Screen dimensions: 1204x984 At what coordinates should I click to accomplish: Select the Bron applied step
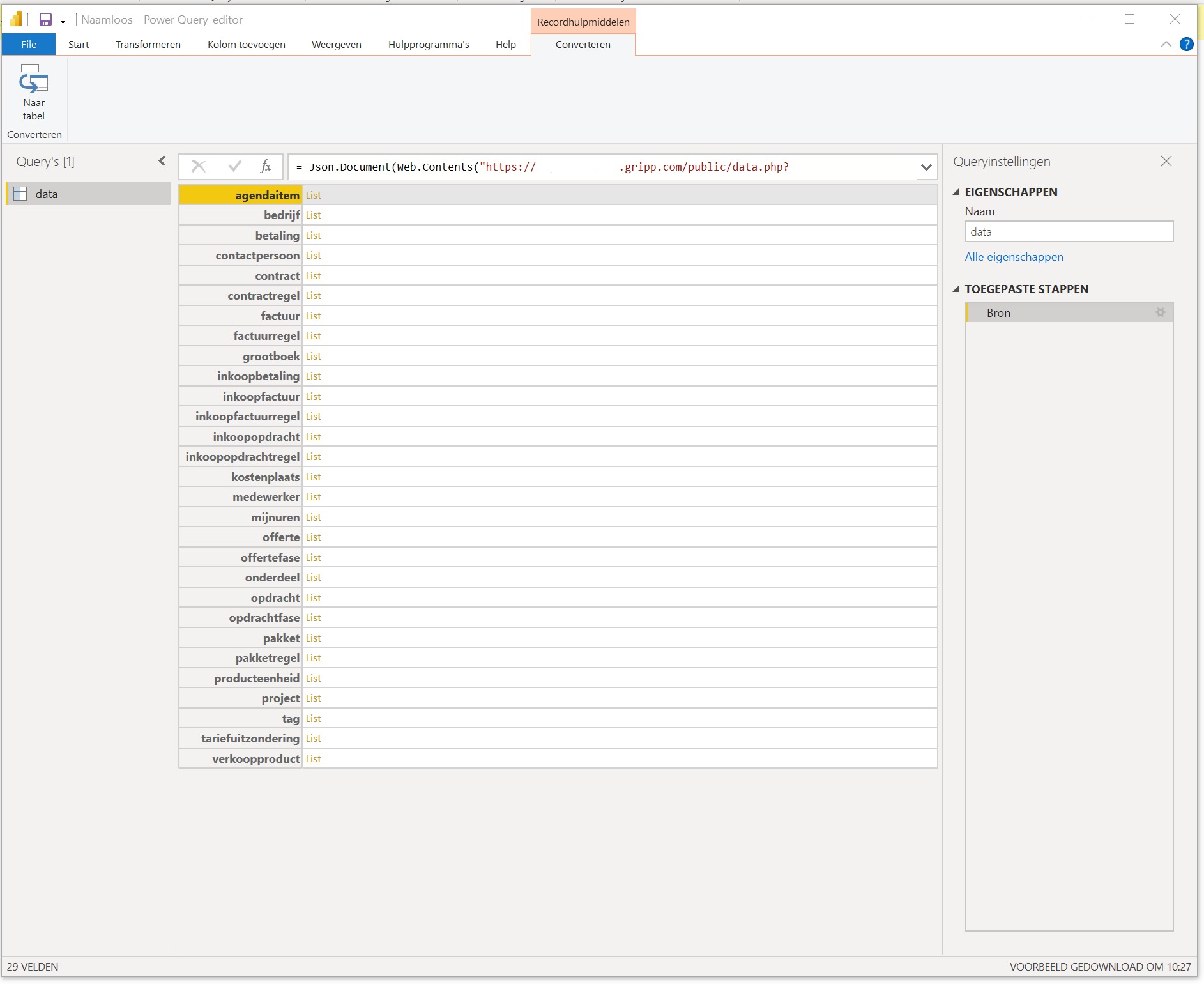click(1069, 312)
